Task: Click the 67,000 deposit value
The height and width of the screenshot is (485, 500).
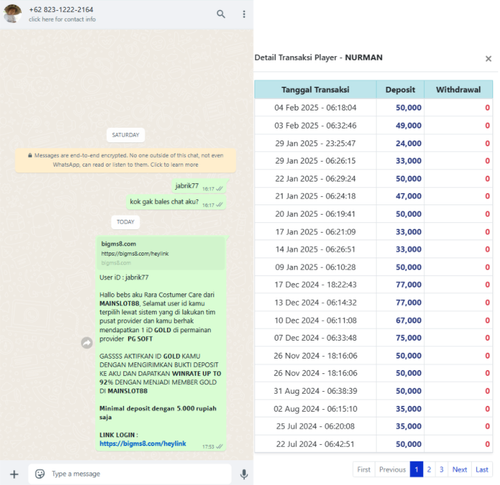Action: tap(408, 320)
